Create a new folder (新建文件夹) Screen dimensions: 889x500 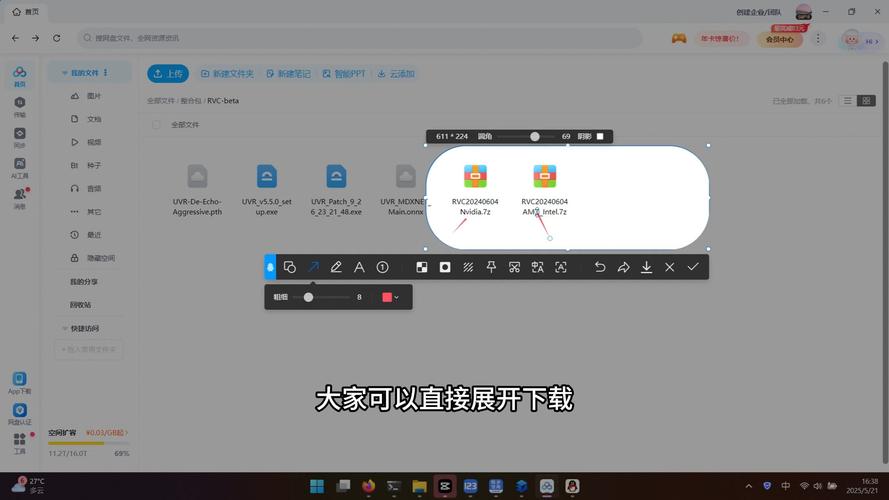[227, 74]
